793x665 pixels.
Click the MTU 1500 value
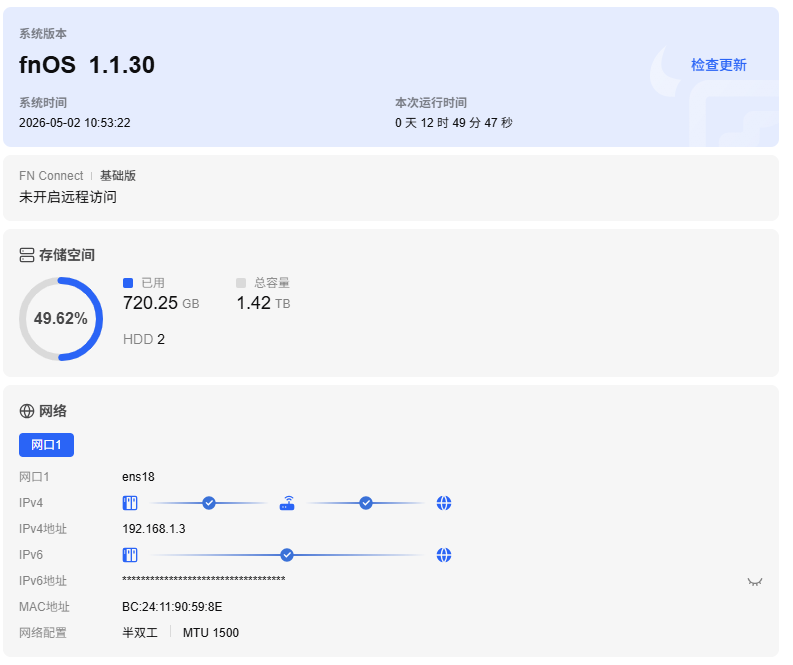[x=210, y=632]
